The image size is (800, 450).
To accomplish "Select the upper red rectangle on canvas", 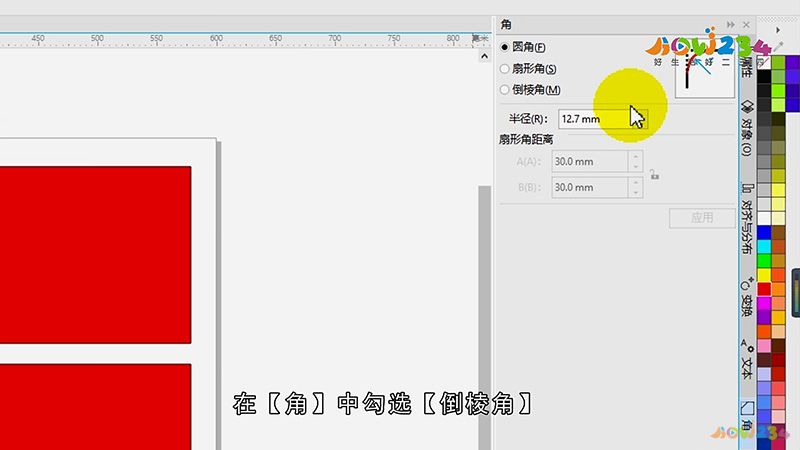I will click(95, 255).
